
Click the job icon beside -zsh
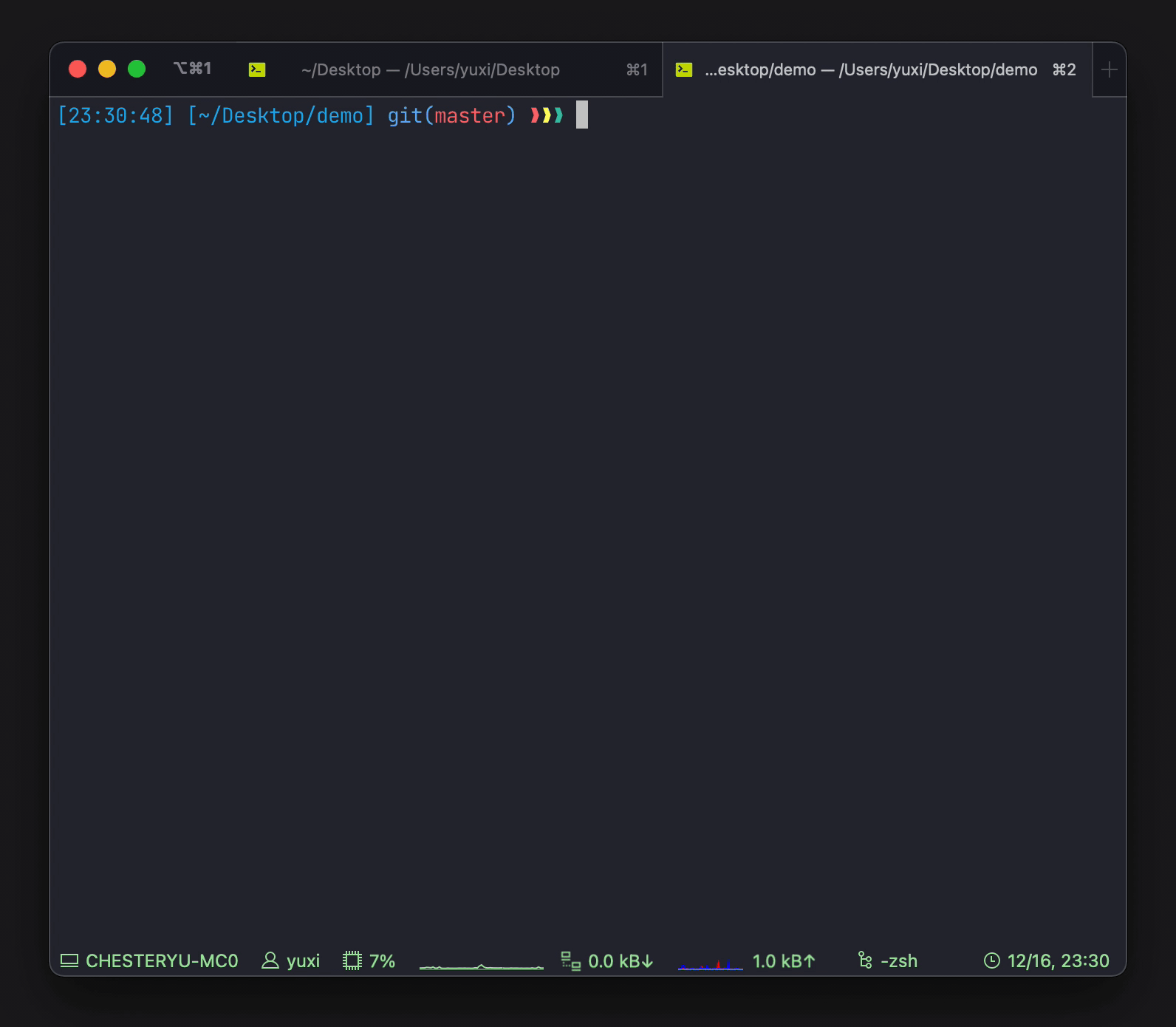[x=865, y=961]
